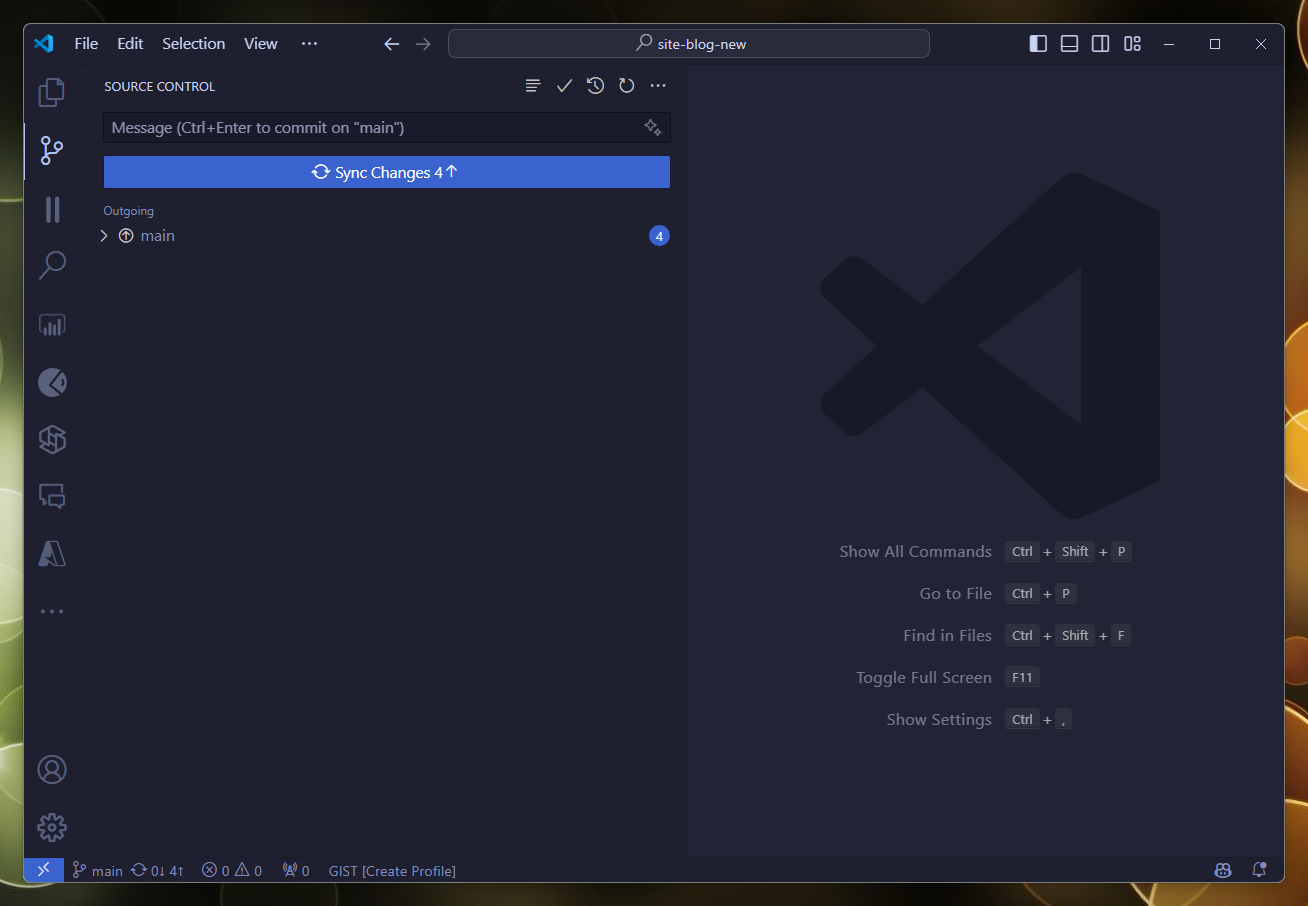Toggle the primary side bar layout button
This screenshot has height=906, width=1308.
[x=1038, y=44]
